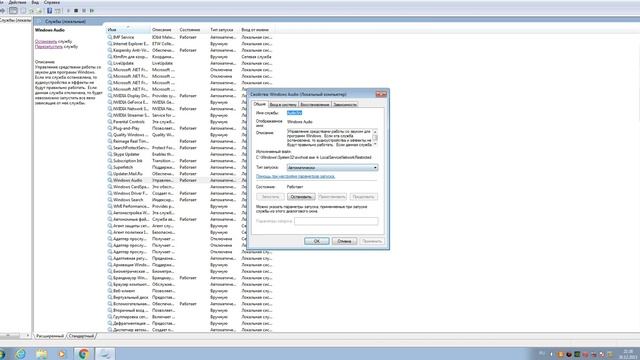The width and height of the screenshot is (640, 360).
Task: Click the highlighted service name field
Action: [x=294, y=113]
